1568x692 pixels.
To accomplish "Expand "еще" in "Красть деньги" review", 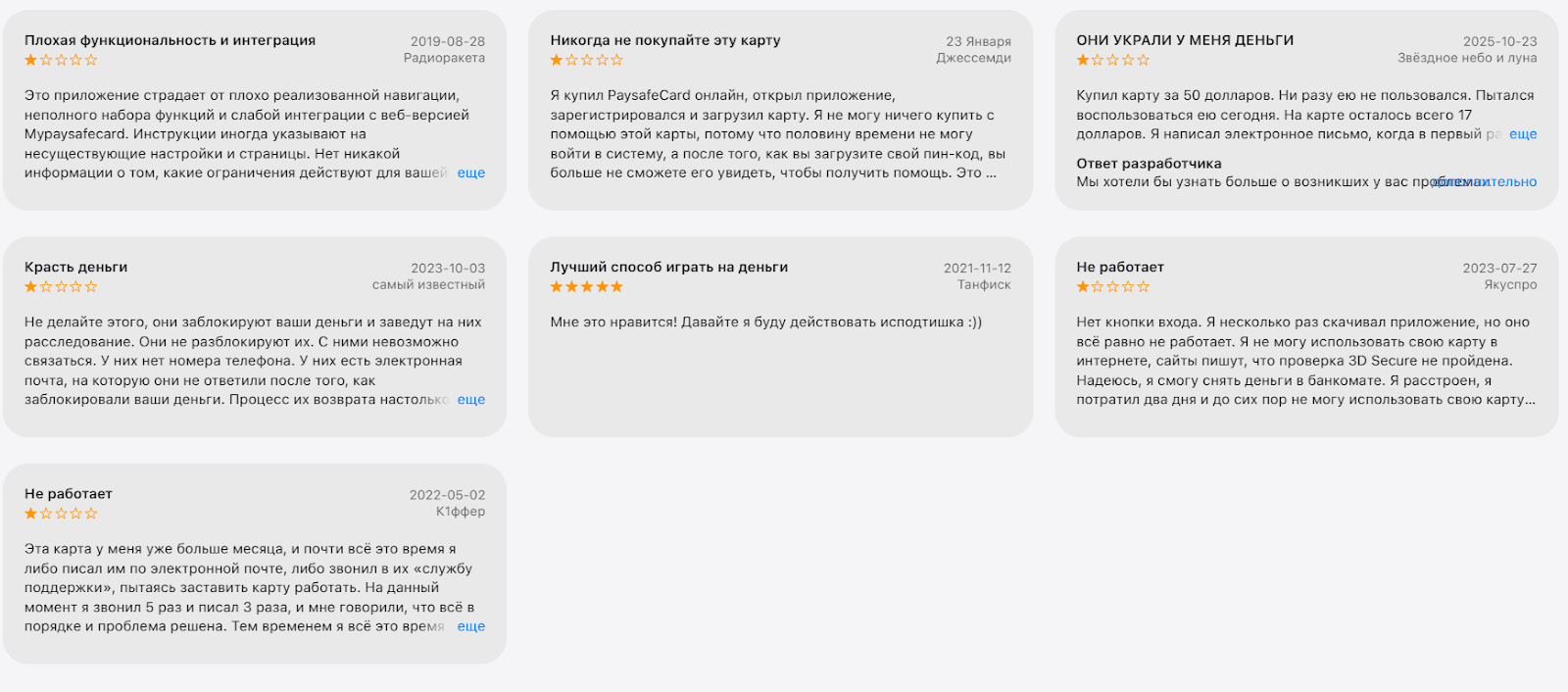I will coord(470,400).
